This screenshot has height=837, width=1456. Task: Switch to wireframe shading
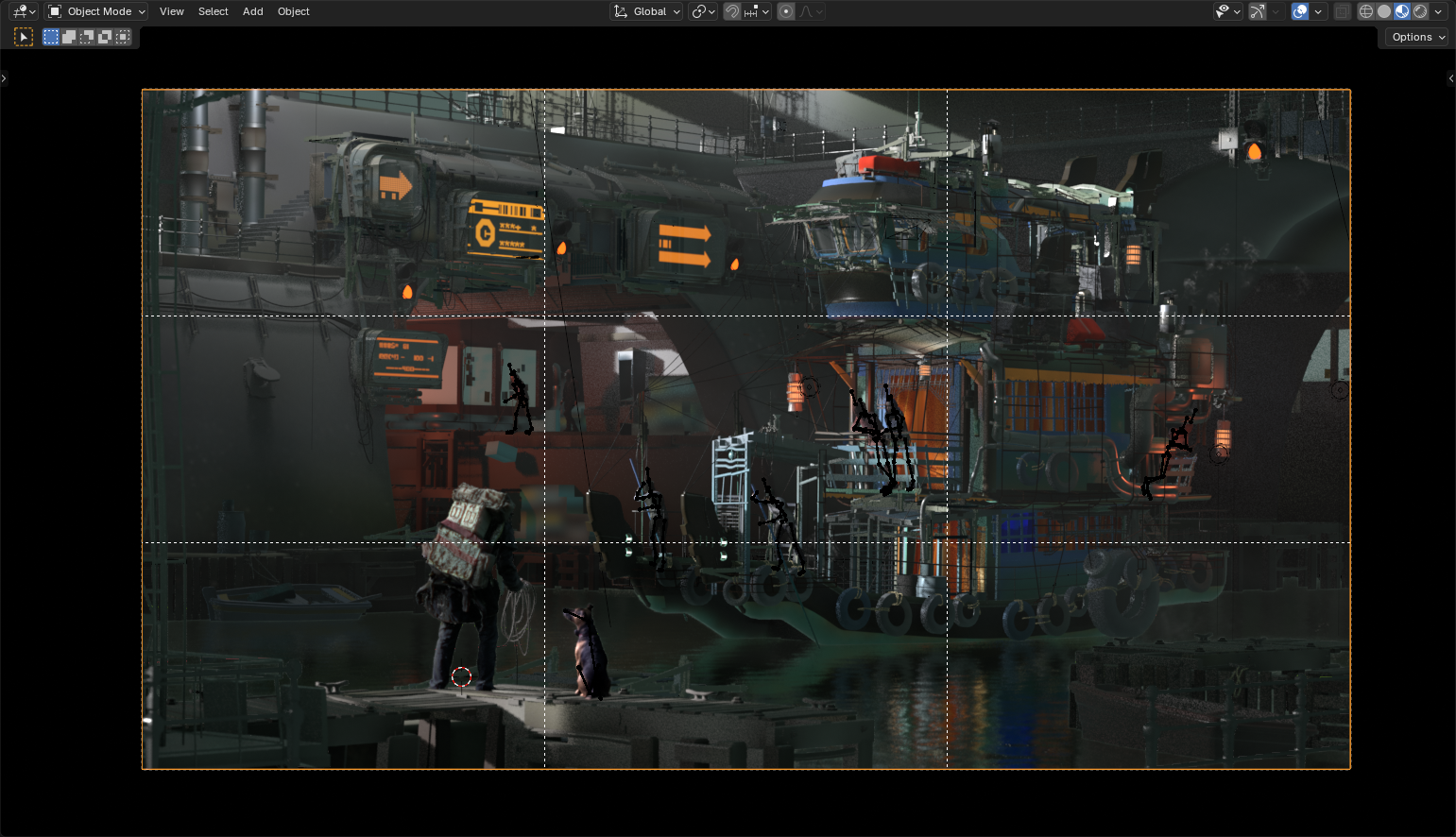coord(1366,11)
